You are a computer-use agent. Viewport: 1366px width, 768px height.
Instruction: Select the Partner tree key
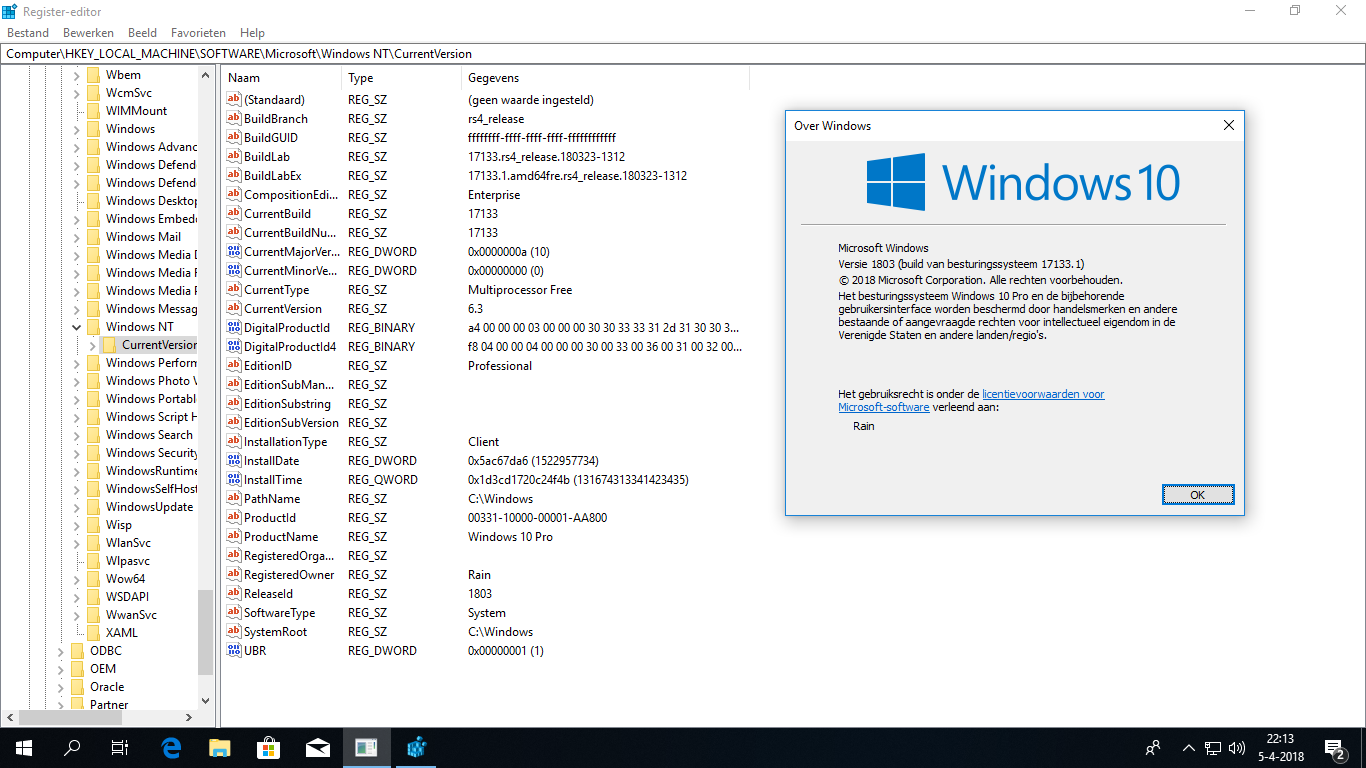tap(109, 705)
